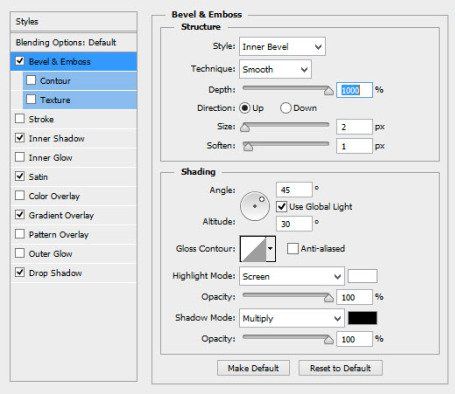Viewport: 455px width, 394px height.
Task: Click the highlight Opacity value field
Action: click(354, 297)
